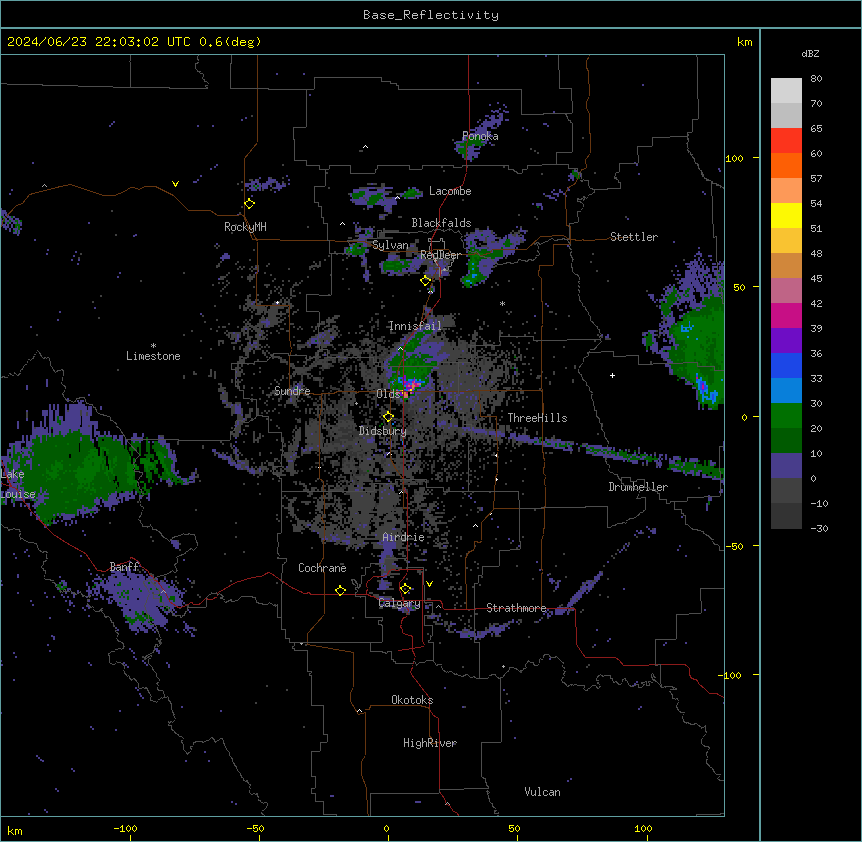Click the white asterisk above Limestone
Screen dimensions: 862x842
pyautogui.click(x=153, y=346)
